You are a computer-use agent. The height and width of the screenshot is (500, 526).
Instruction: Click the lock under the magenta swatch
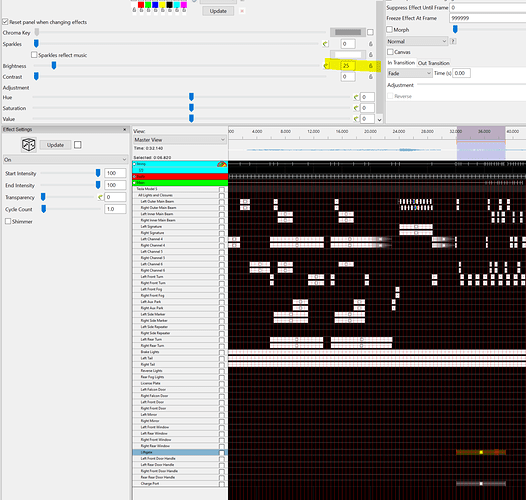[x=184, y=11]
